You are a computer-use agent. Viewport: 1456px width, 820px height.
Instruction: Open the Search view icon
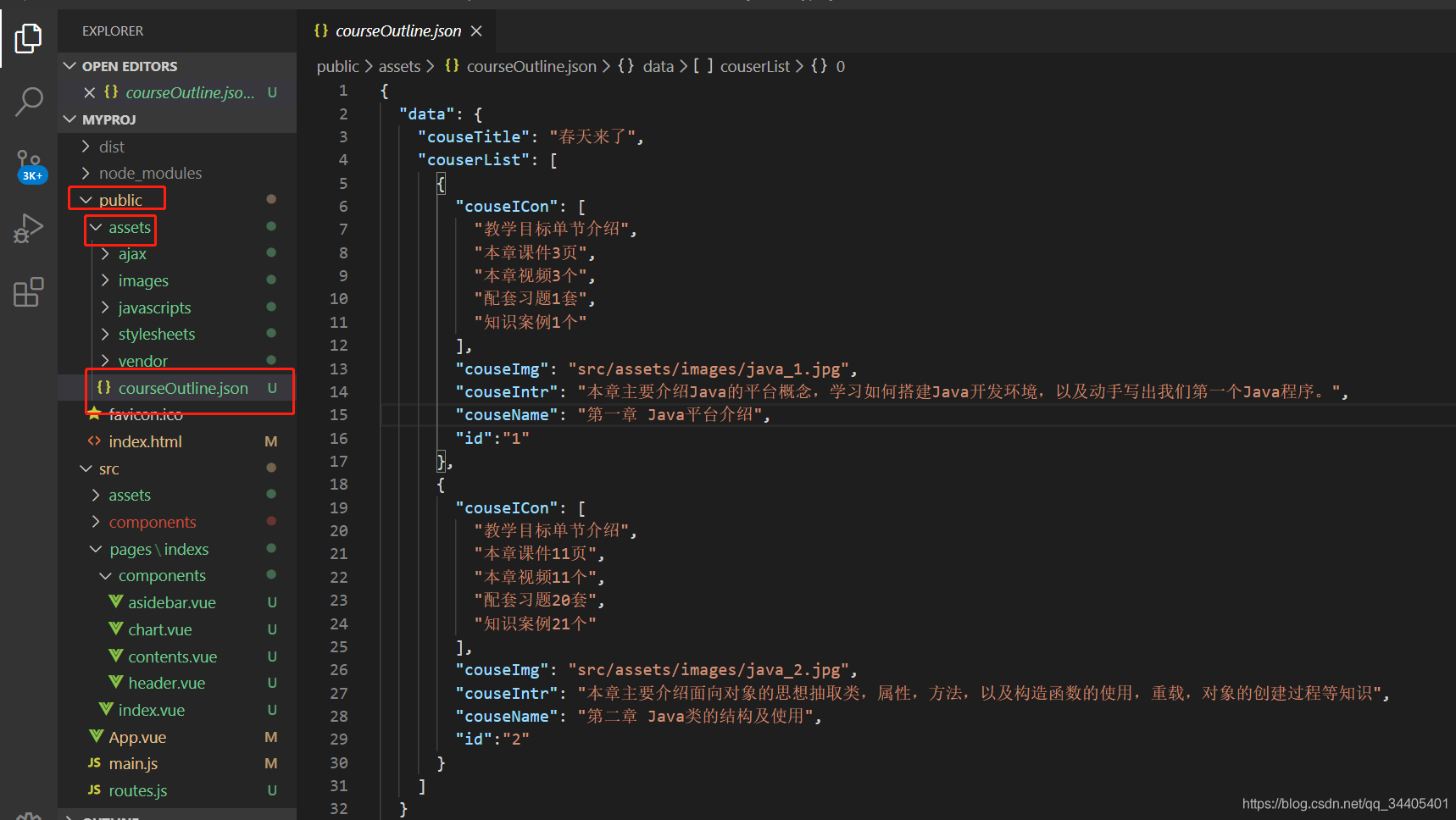coord(28,102)
